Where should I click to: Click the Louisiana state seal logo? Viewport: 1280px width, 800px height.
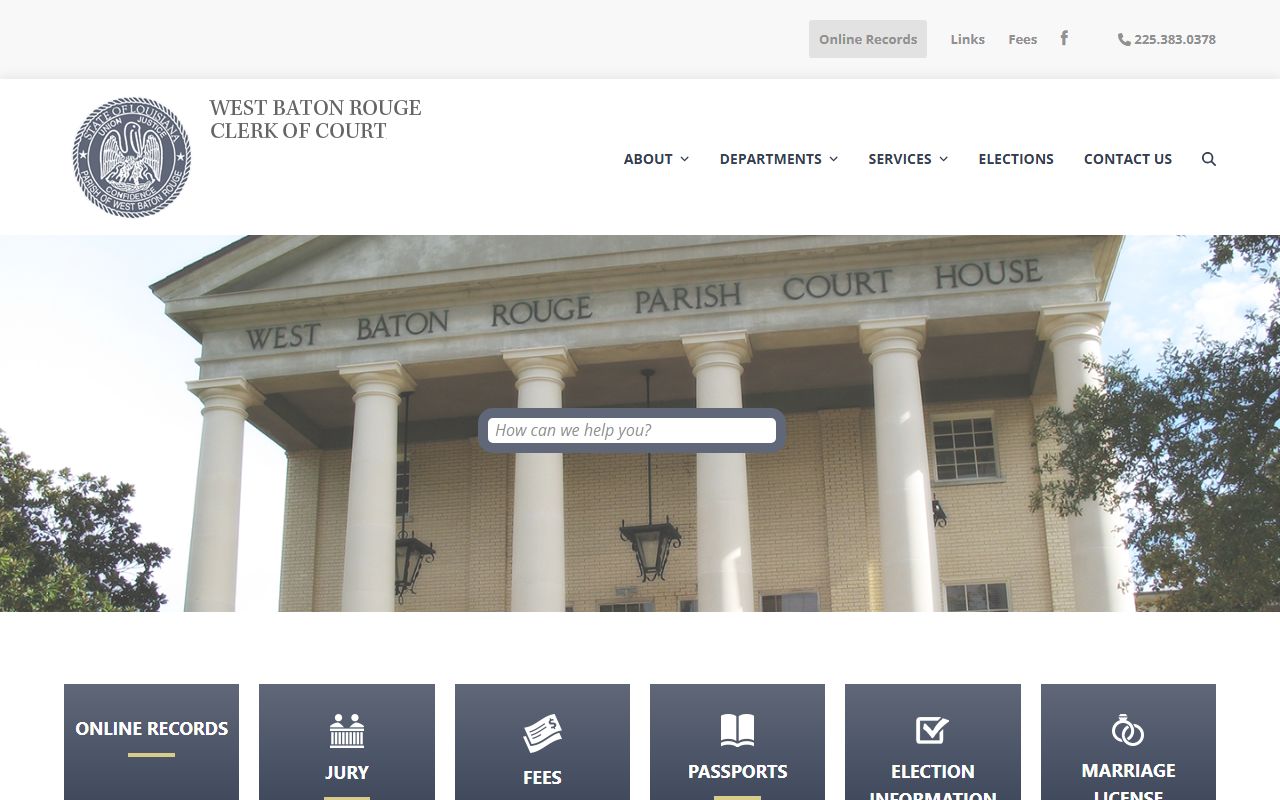tap(132, 157)
